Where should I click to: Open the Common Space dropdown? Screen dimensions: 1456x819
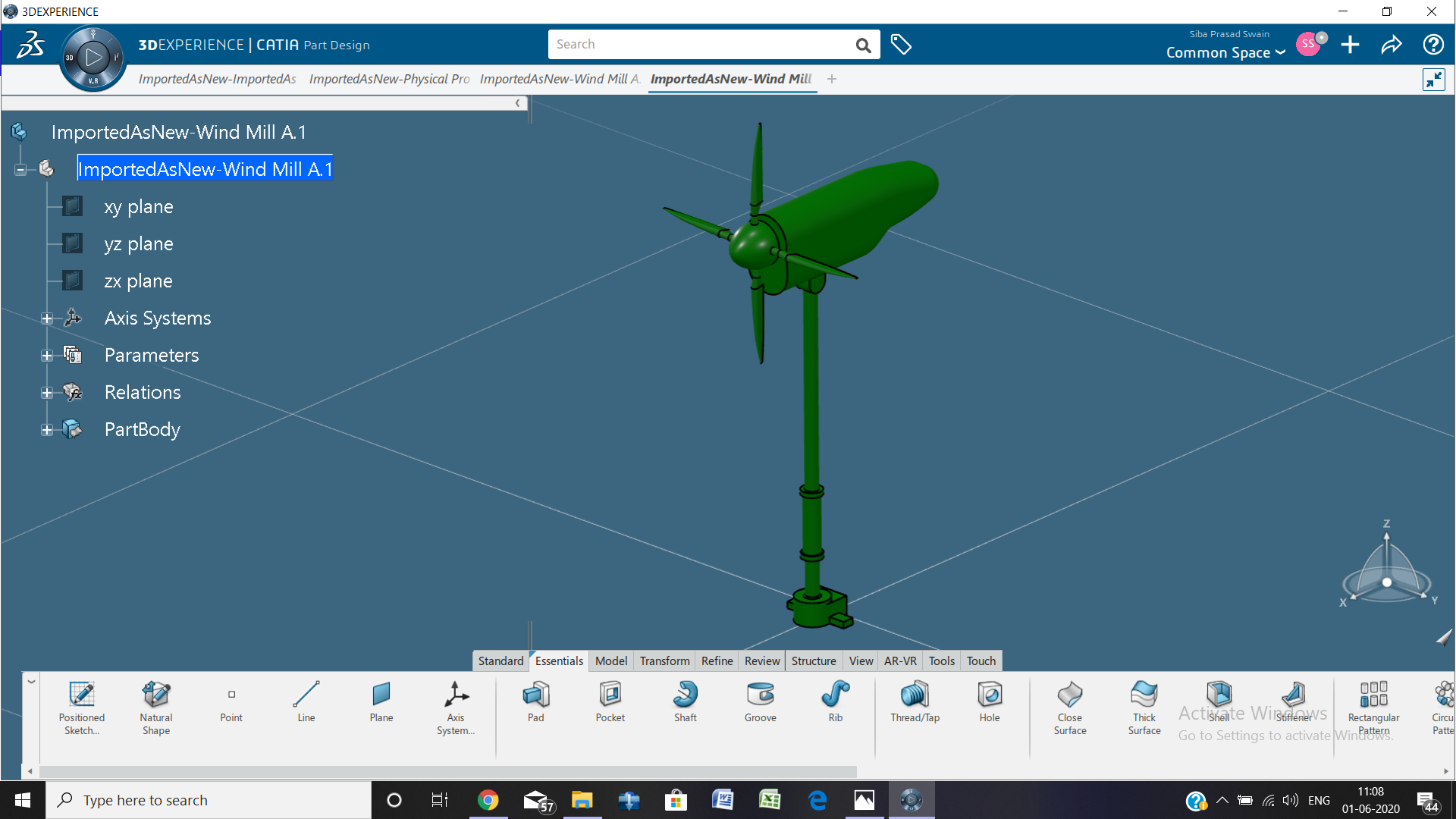1225,52
